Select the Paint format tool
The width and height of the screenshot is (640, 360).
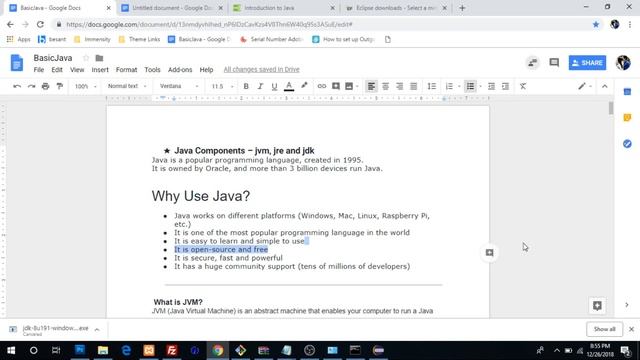coord(60,86)
